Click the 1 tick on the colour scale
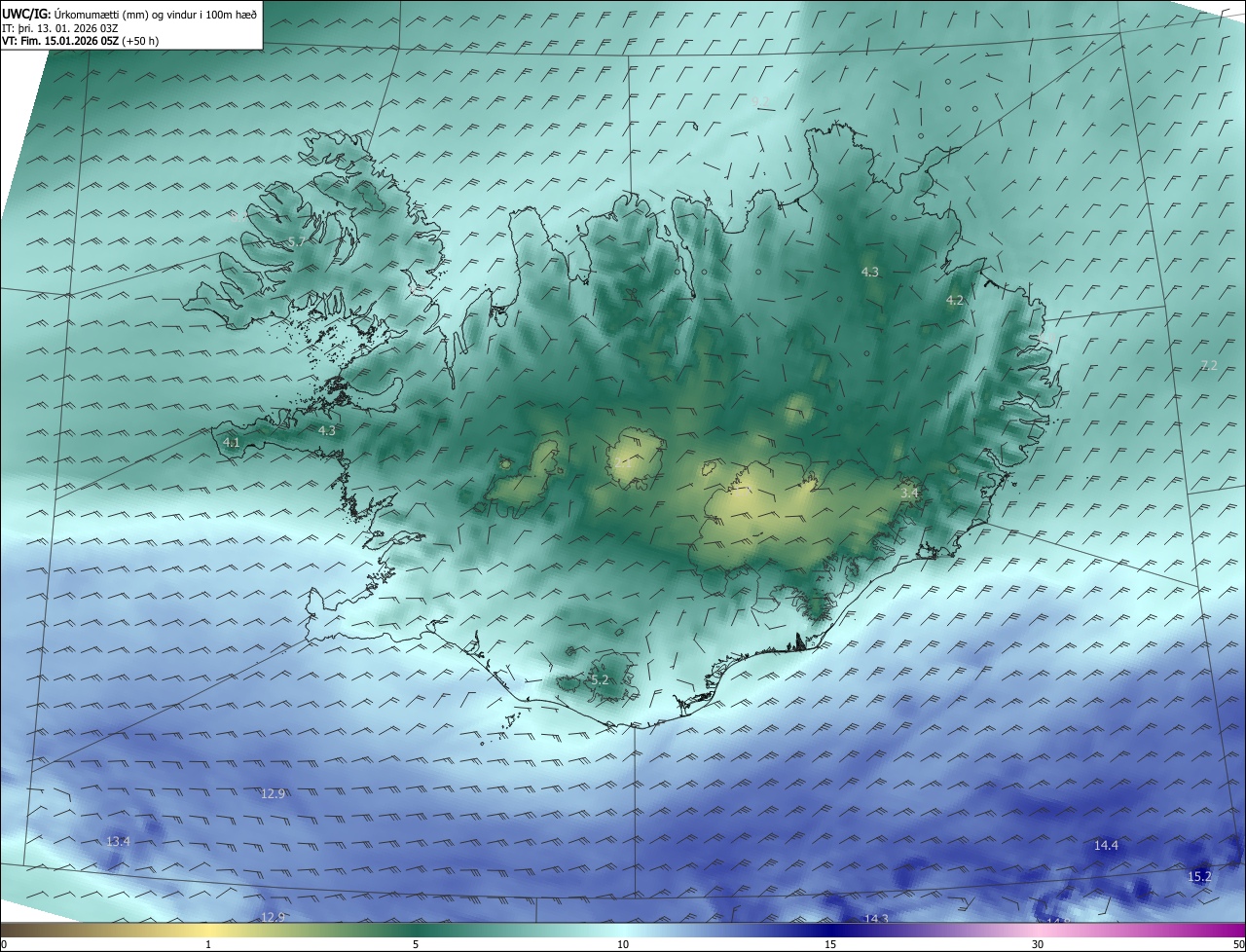This screenshot has height=952, width=1246. [x=208, y=944]
